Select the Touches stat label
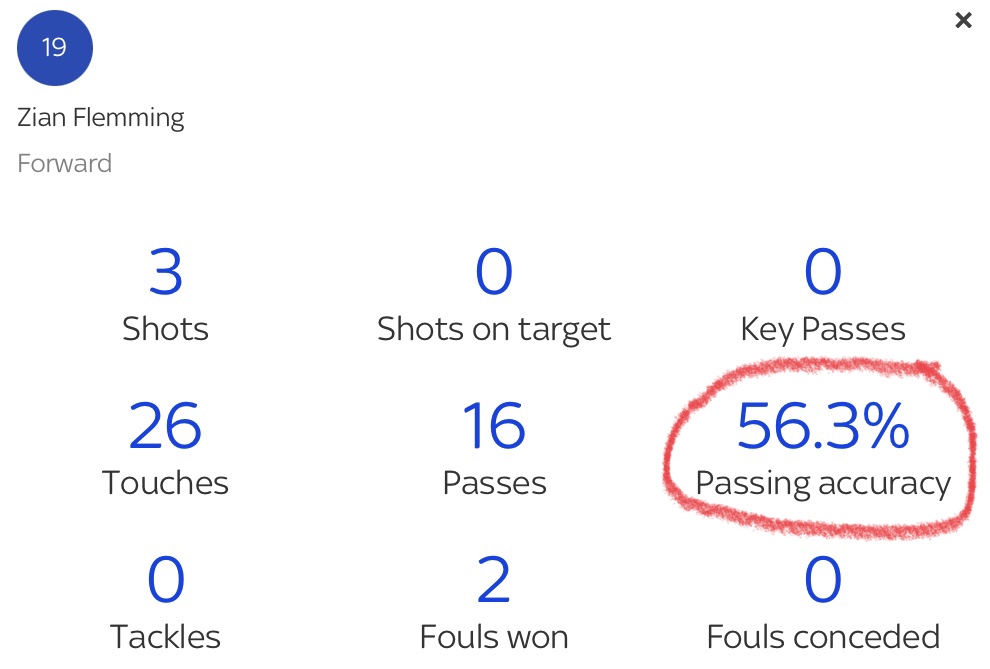This screenshot has width=990, height=669. pyautogui.click(x=166, y=483)
